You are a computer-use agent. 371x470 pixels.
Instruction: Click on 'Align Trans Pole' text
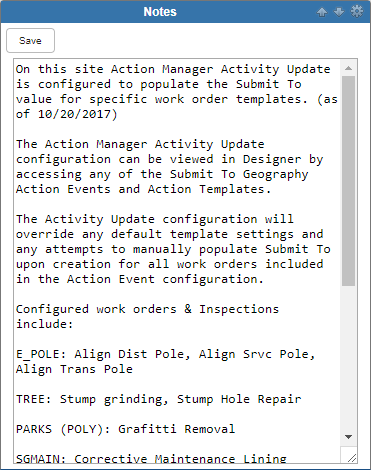pyautogui.click(x=74, y=369)
